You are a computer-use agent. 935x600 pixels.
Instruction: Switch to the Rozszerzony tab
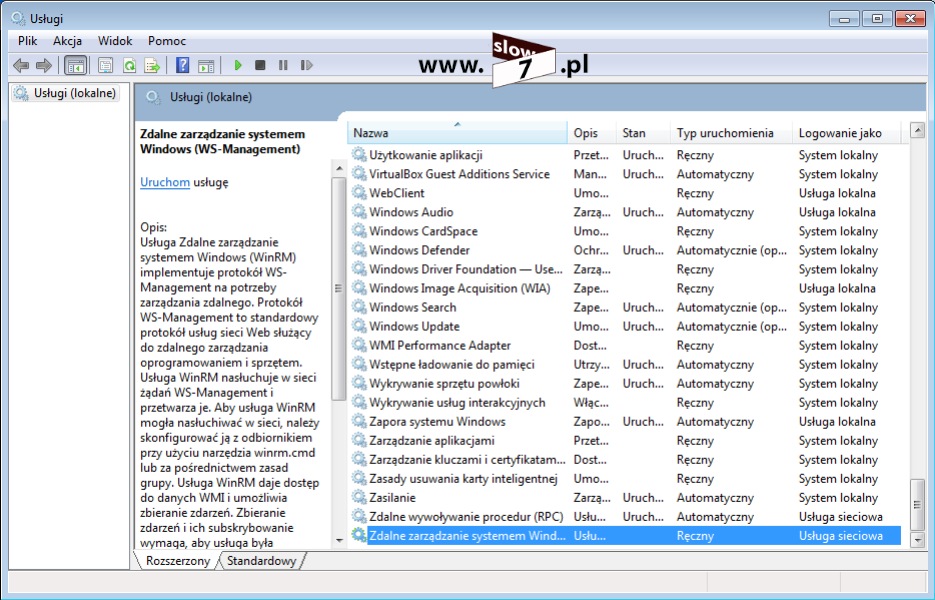tap(178, 561)
